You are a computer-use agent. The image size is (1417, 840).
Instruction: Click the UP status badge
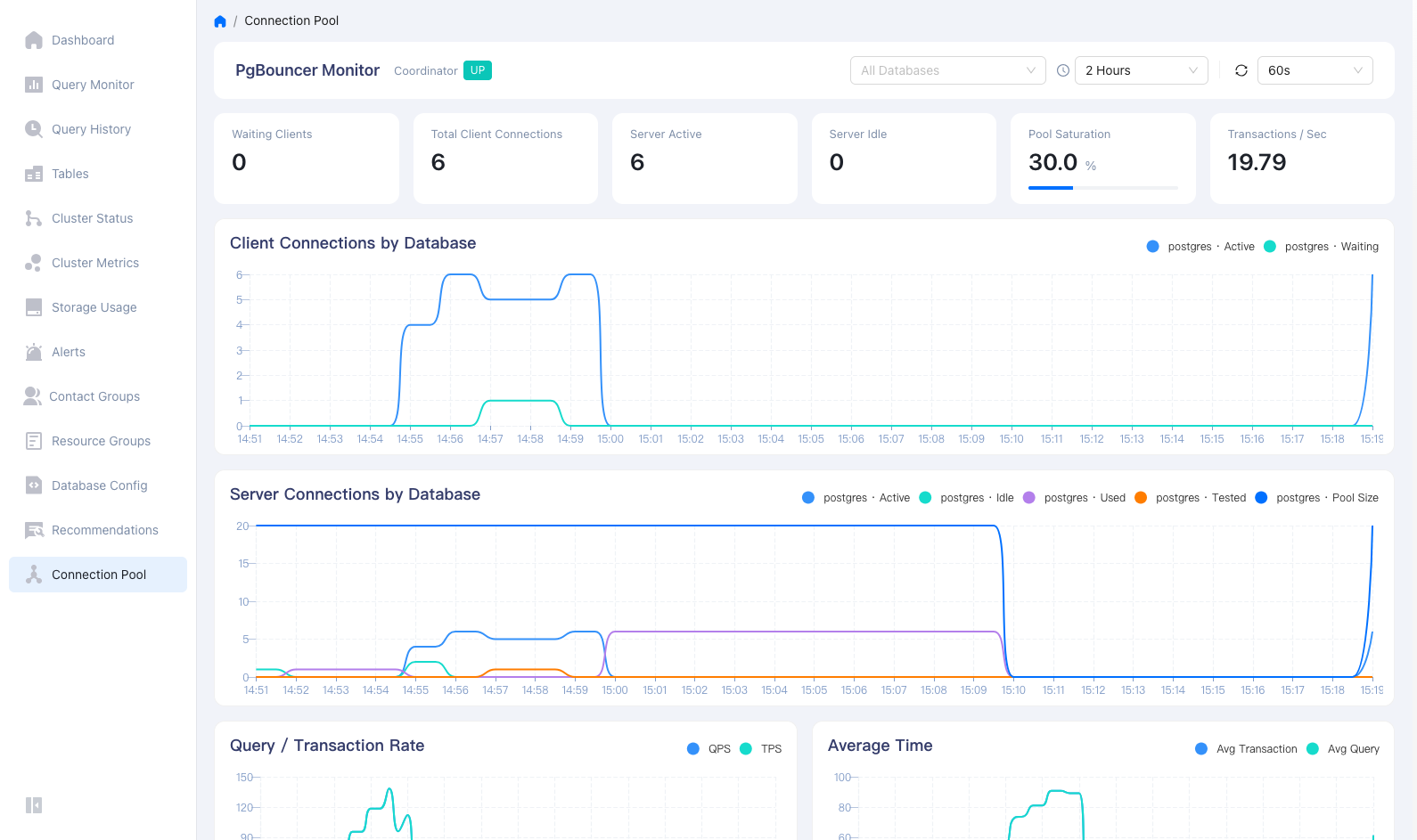(478, 70)
